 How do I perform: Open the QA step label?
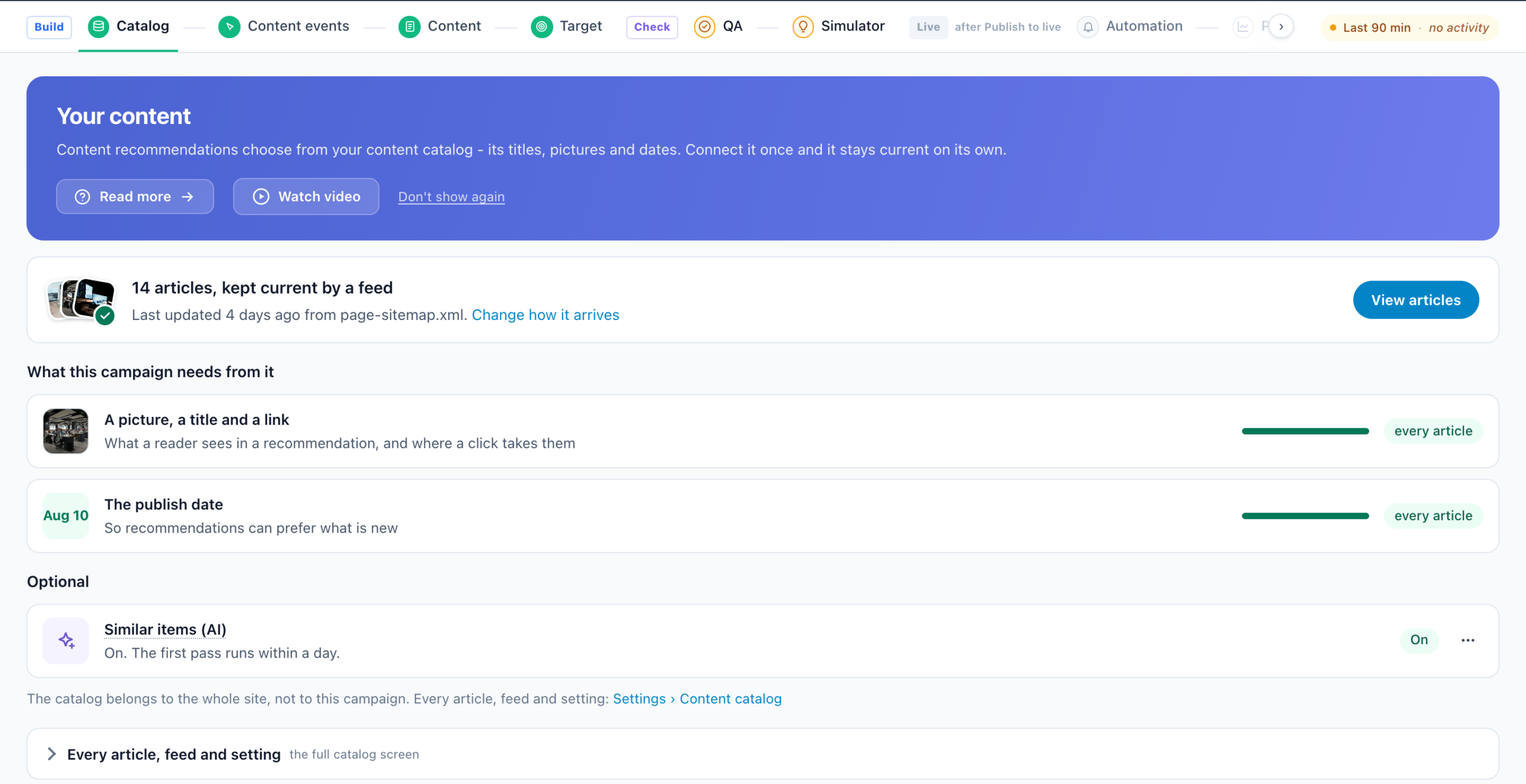tap(733, 26)
